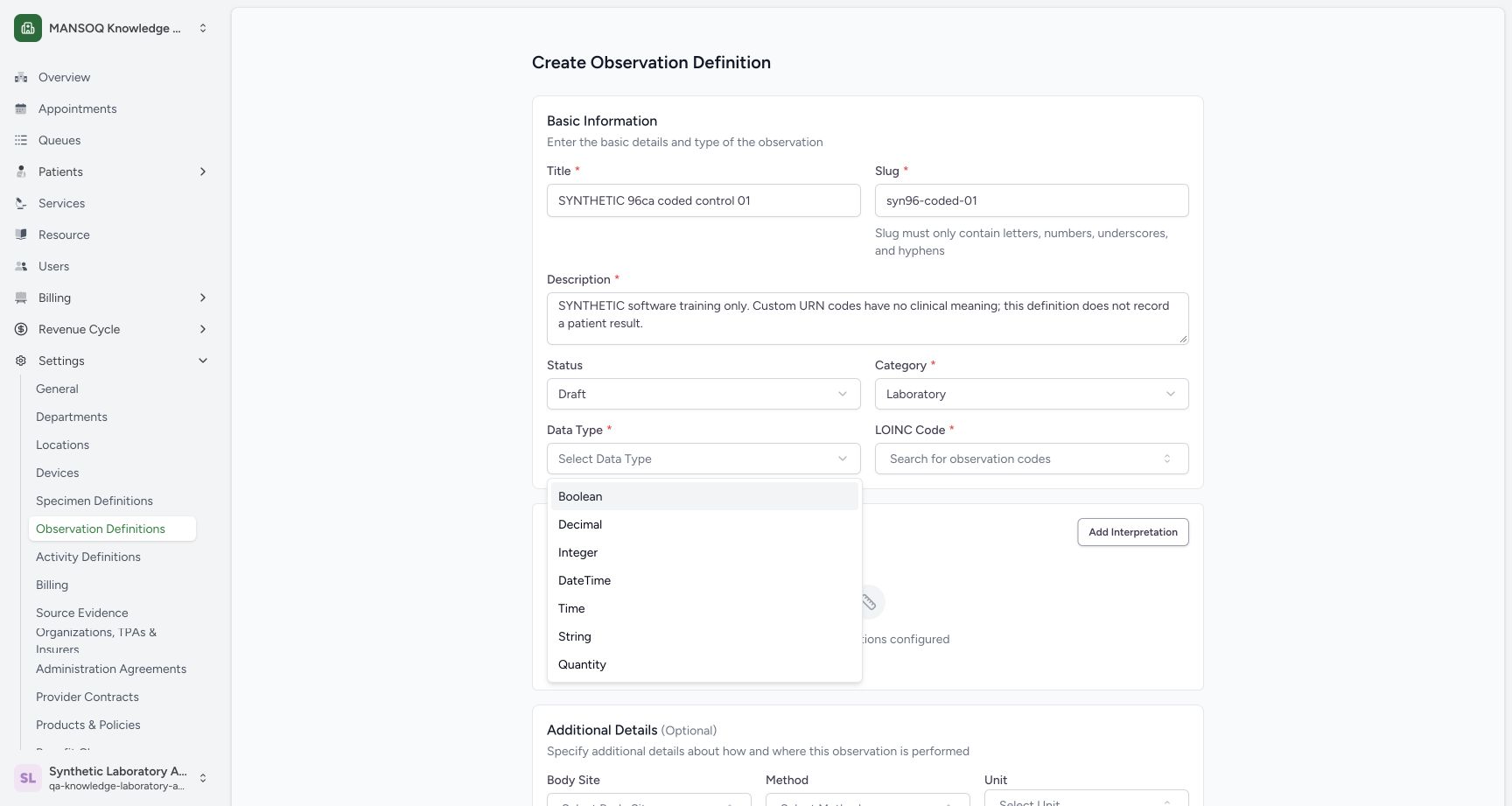Open the Status dropdown showing Draft
Screen dimensions: 1512x806
tap(703, 394)
